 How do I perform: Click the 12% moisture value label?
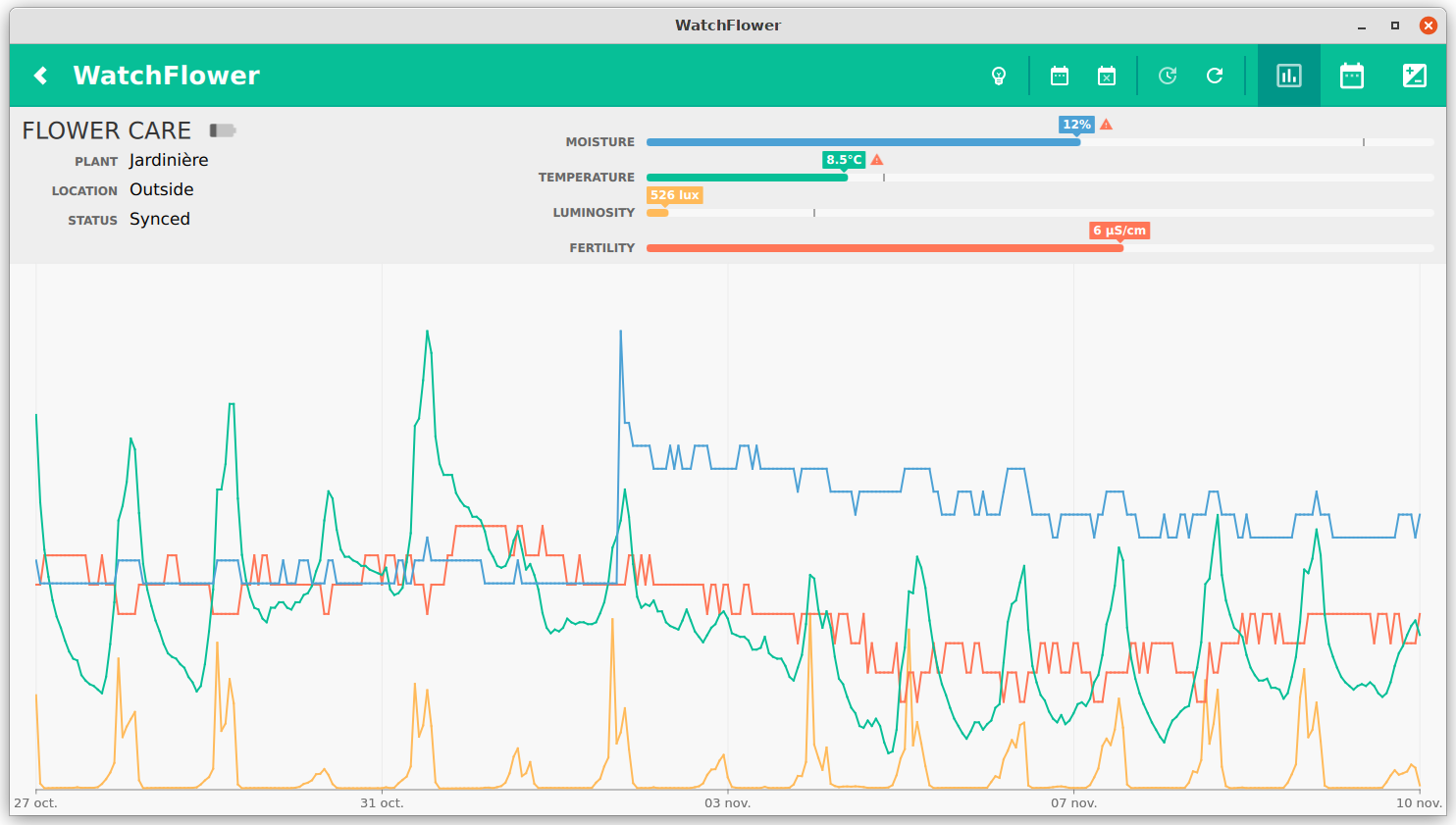click(x=1076, y=125)
